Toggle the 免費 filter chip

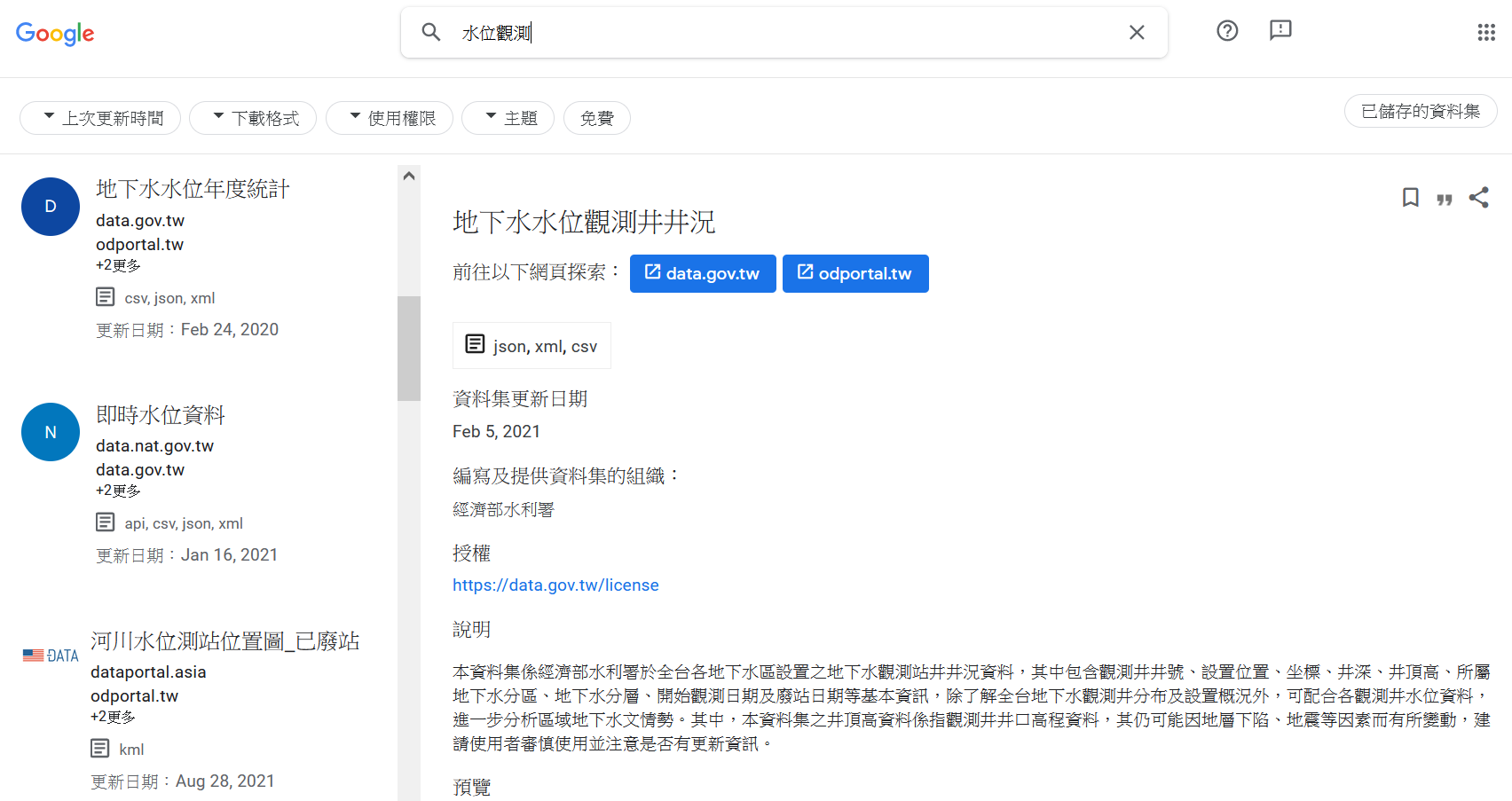coord(597,118)
